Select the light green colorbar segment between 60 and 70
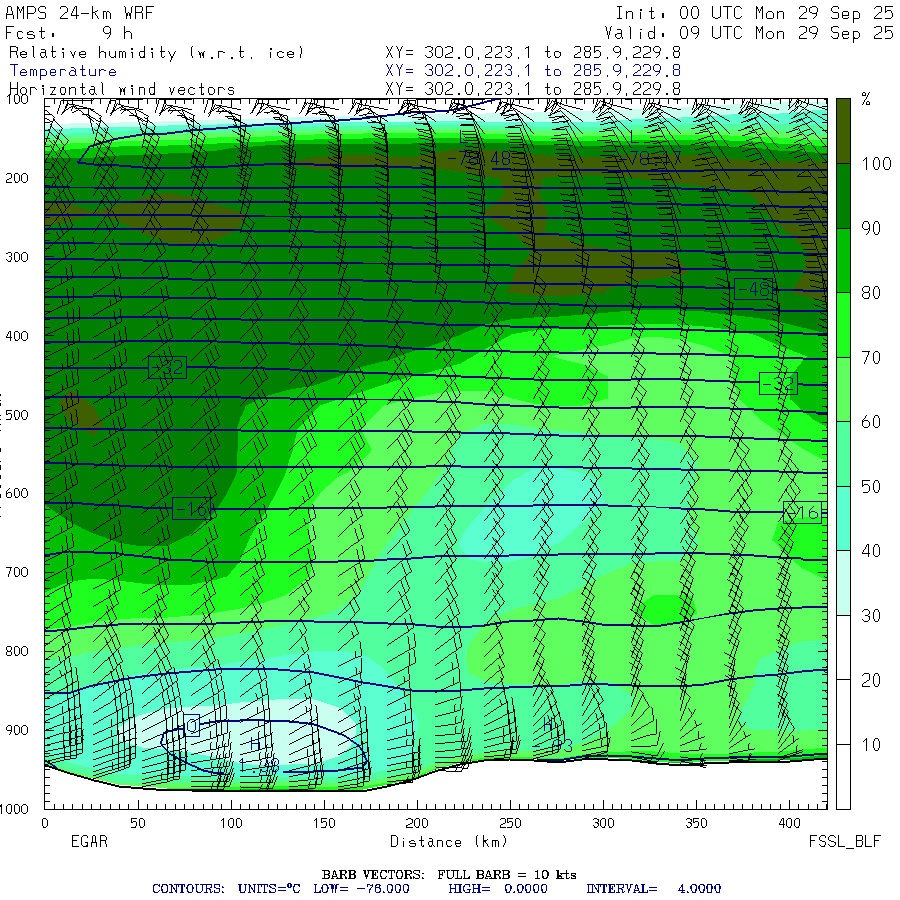Viewport: 900px width, 900px height. point(843,390)
